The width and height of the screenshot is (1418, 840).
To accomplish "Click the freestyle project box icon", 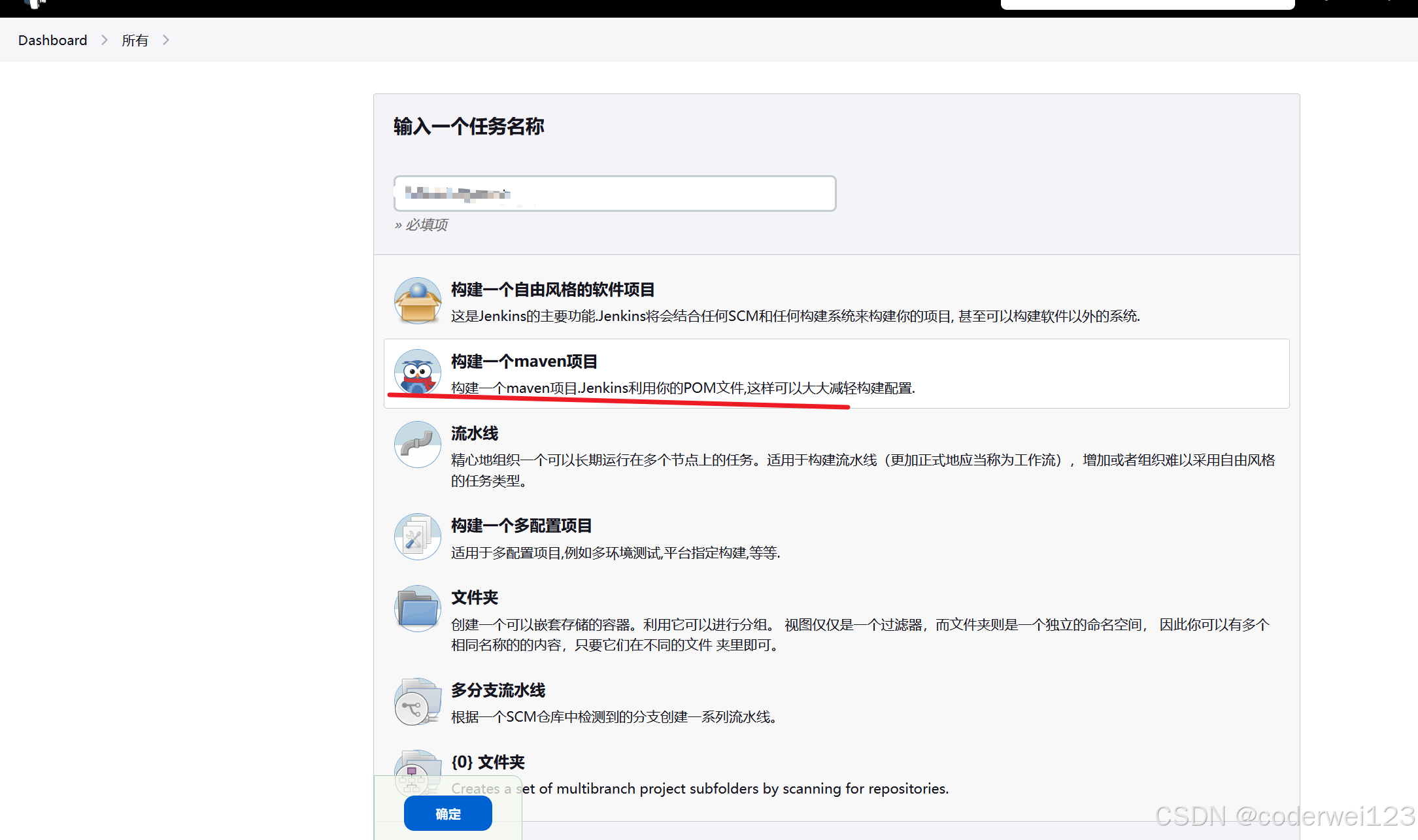I will coord(417,301).
